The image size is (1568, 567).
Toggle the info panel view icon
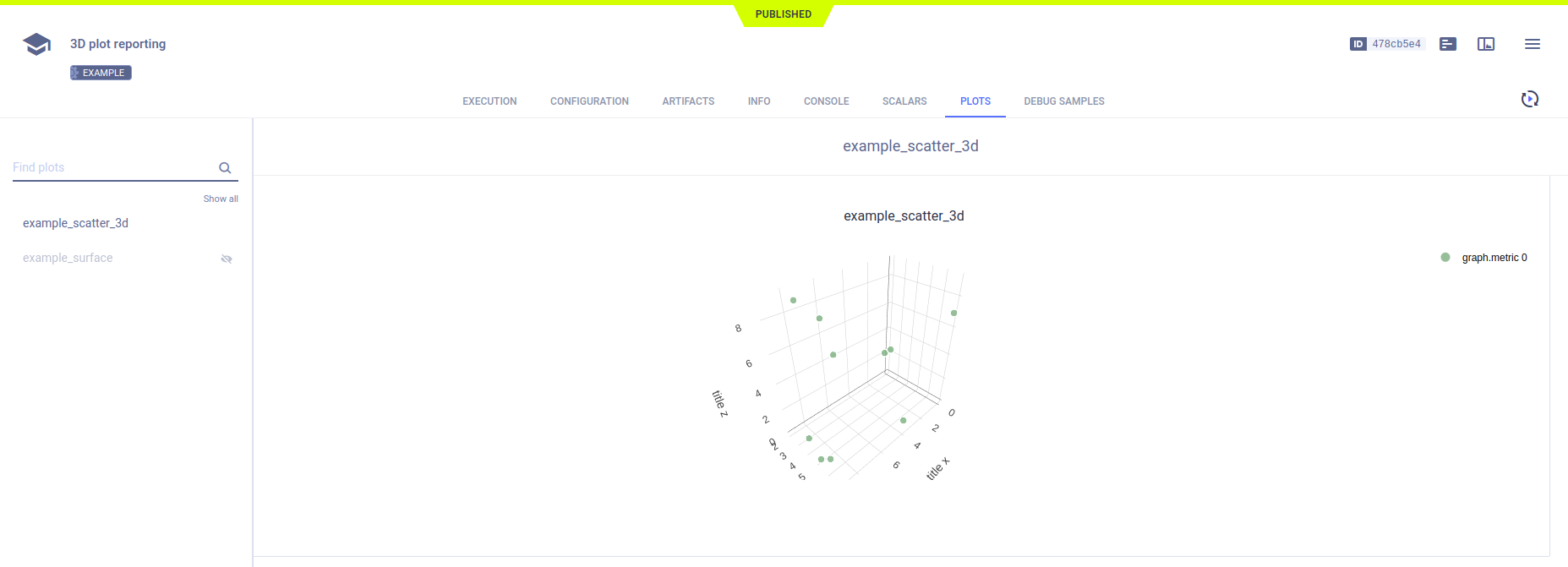click(x=1485, y=44)
